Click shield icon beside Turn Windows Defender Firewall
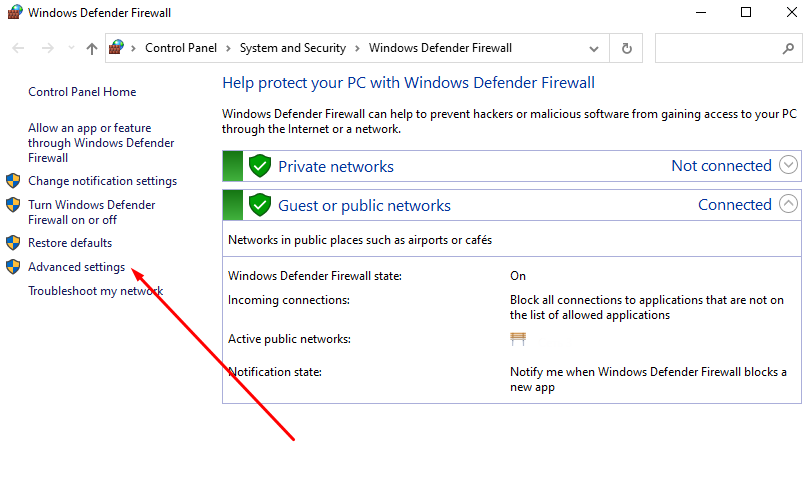The width and height of the screenshot is (810, 481). click(x=13, y=205)
